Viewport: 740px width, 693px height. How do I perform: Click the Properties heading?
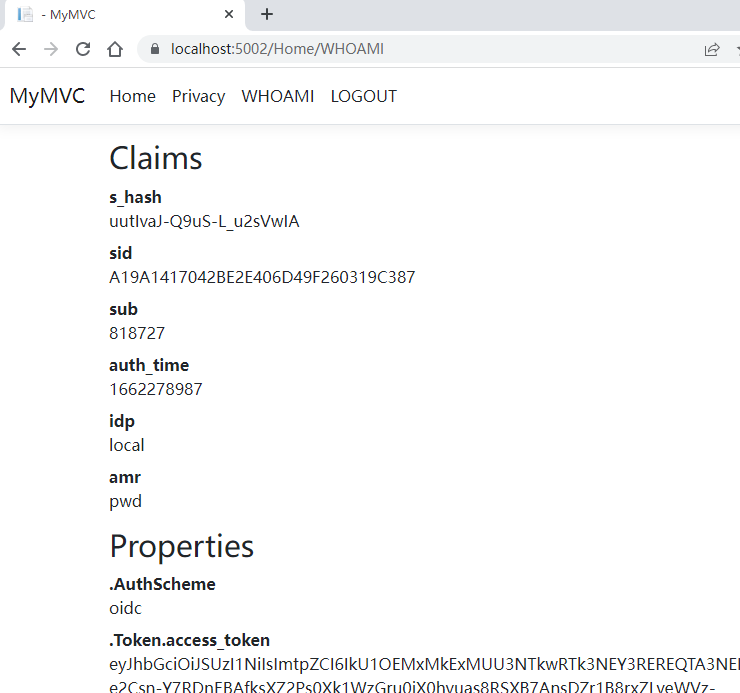(181, 546)
